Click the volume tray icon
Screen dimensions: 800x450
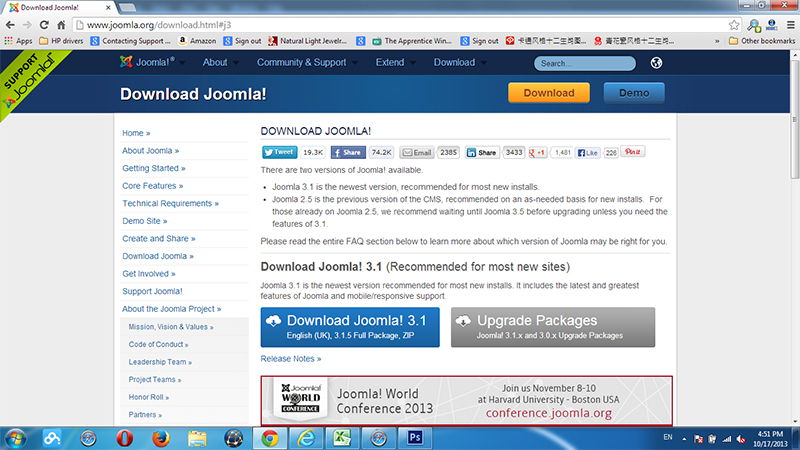click(x=741, y=439)
